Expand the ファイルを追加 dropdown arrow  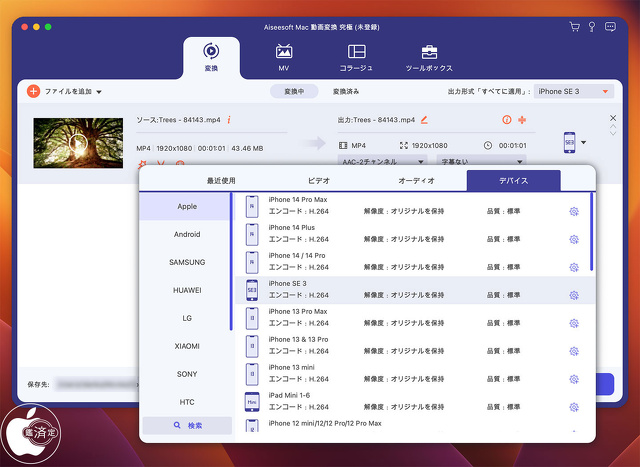point(99,92)
